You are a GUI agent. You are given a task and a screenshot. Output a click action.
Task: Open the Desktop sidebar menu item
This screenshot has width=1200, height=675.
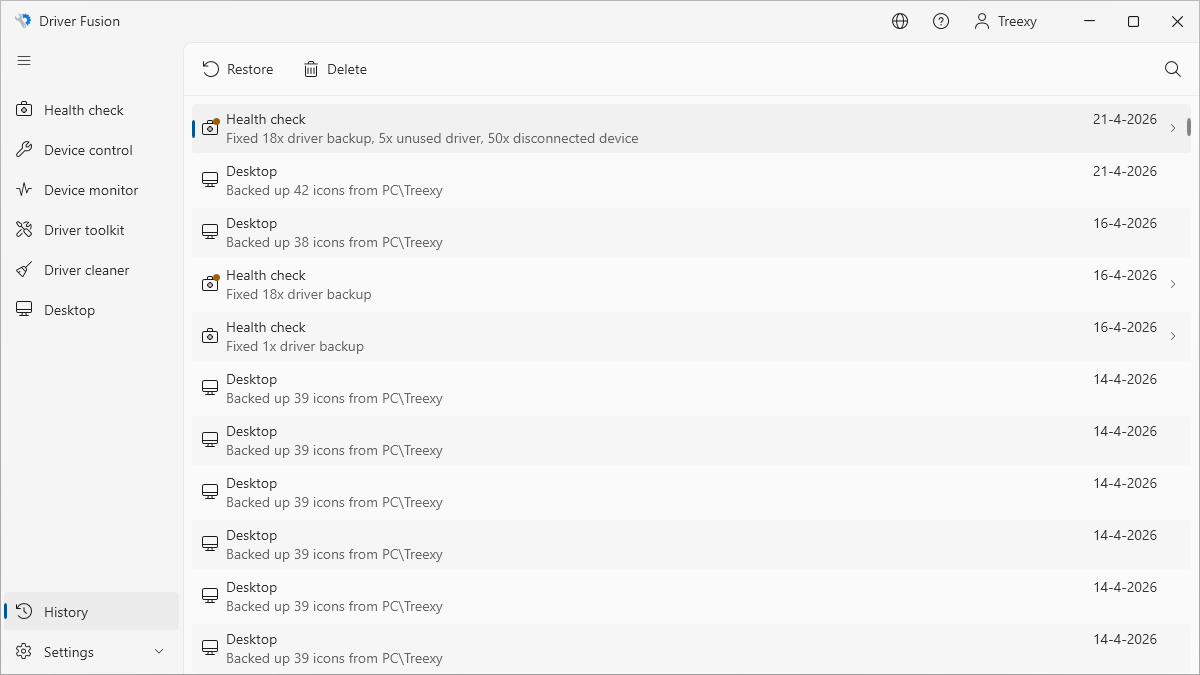(x=70, y=310)
